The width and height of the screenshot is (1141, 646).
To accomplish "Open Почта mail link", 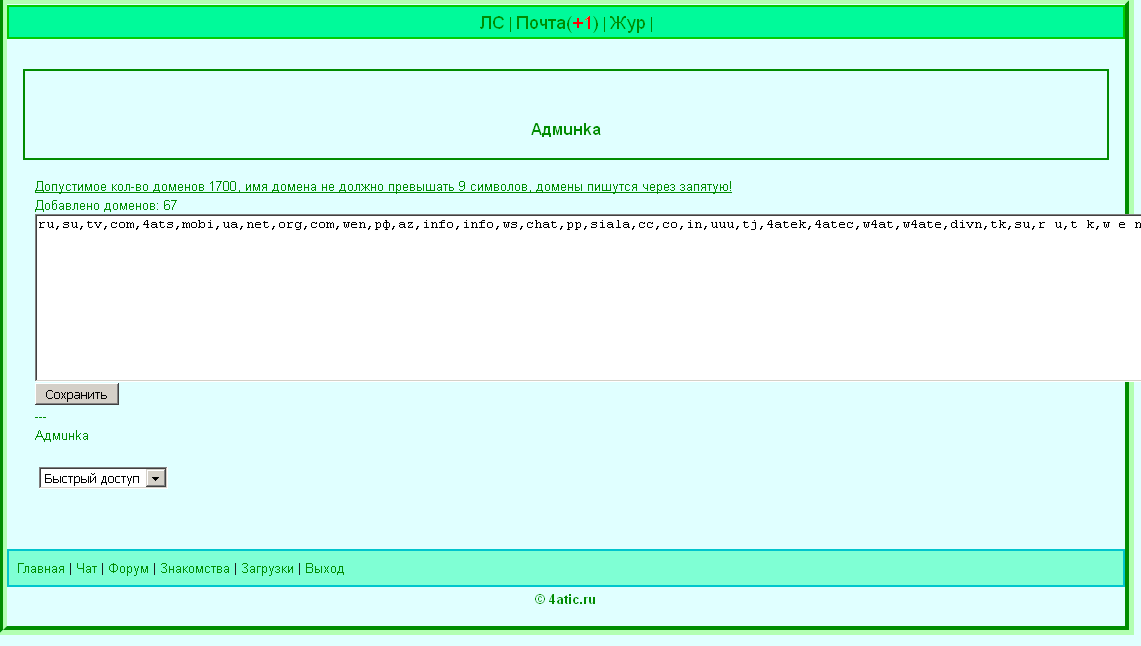I will [540, 23].
